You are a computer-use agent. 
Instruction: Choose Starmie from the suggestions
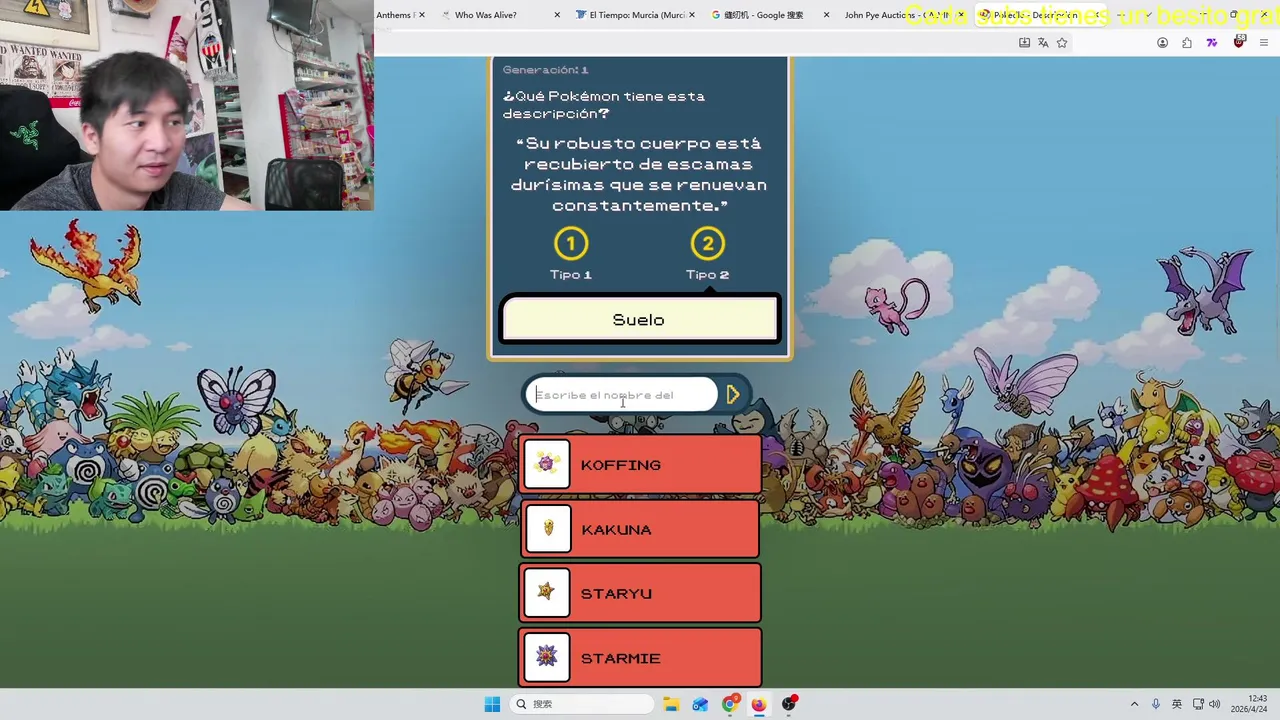(x=640, y=657)
